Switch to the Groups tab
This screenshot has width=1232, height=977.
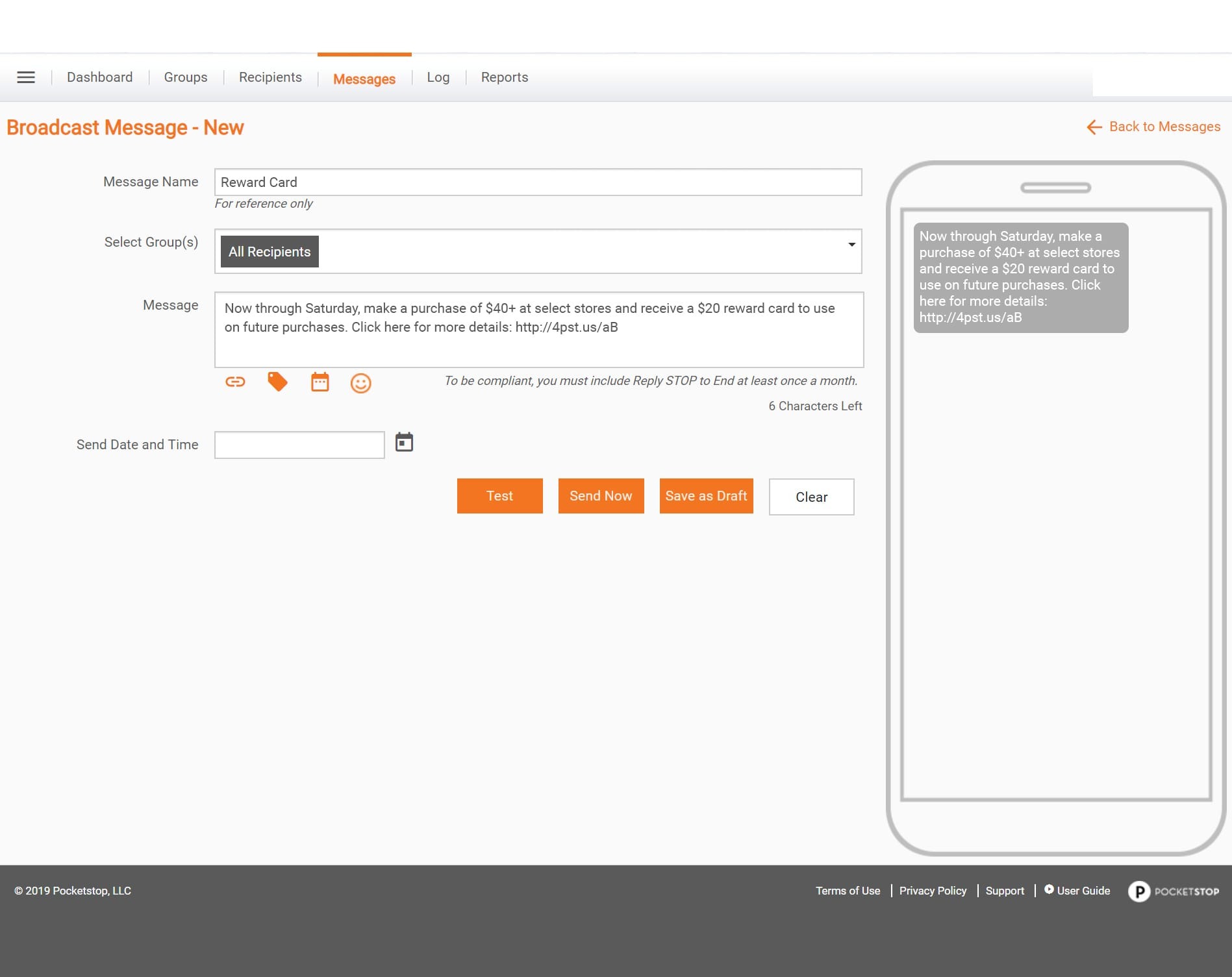tap(186, 77)
